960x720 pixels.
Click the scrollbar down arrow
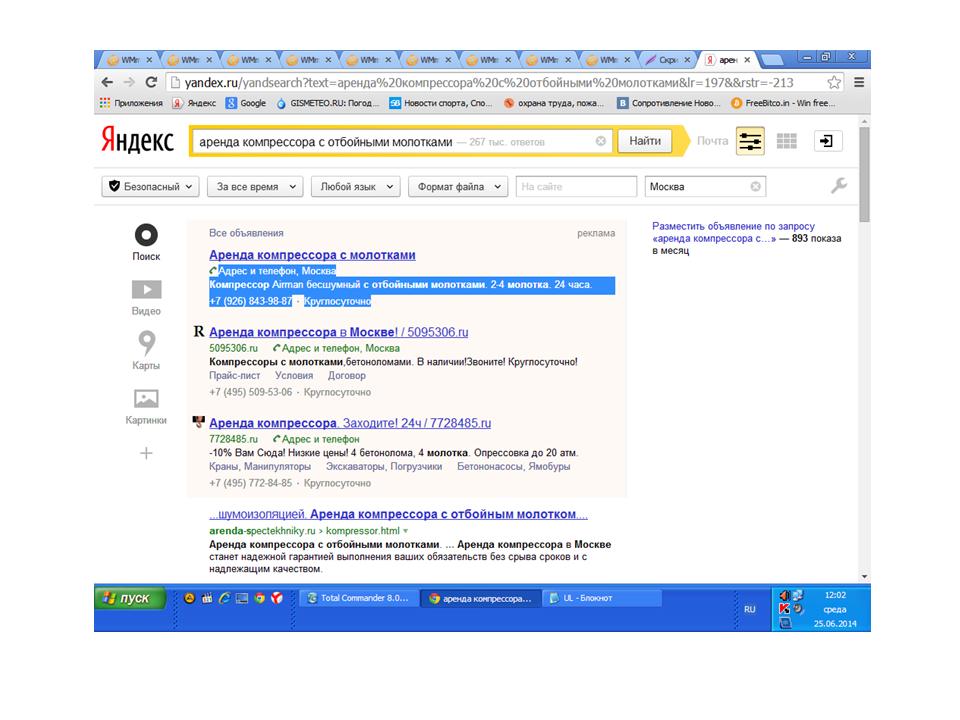[864, 576]
